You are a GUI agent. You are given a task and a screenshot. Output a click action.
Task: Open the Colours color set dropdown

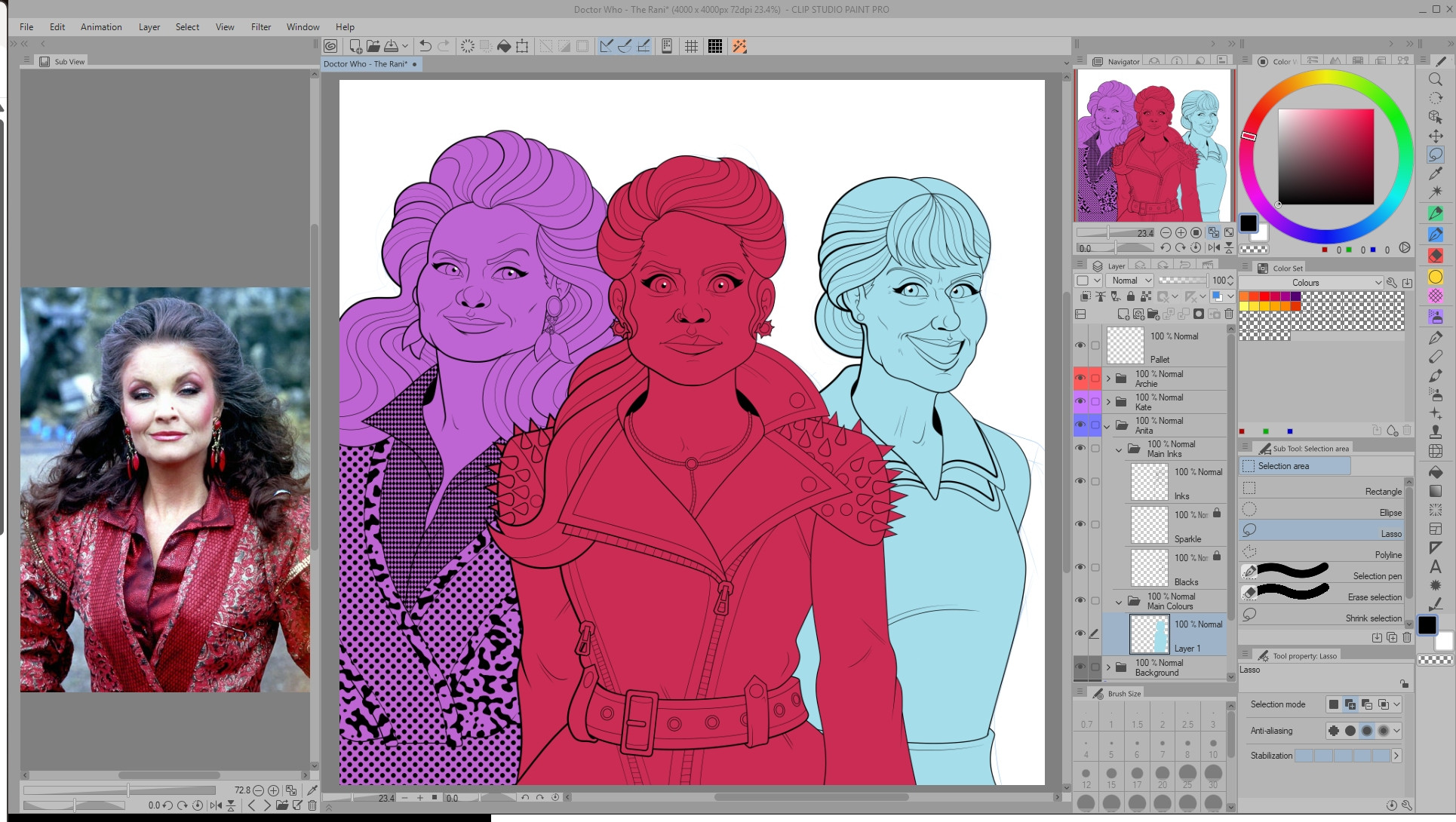click(x=1311, y=283)
